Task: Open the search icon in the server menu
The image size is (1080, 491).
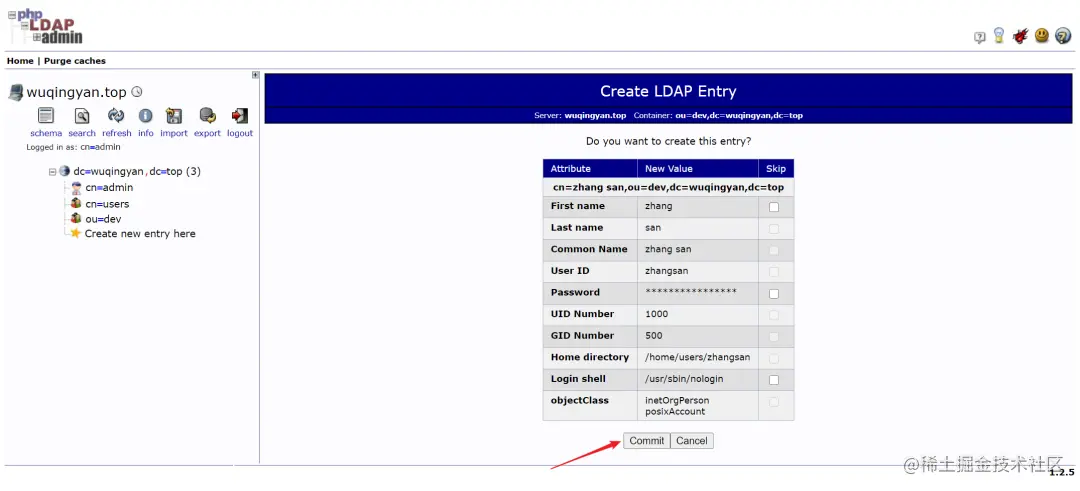Action: tap(82, 116)
